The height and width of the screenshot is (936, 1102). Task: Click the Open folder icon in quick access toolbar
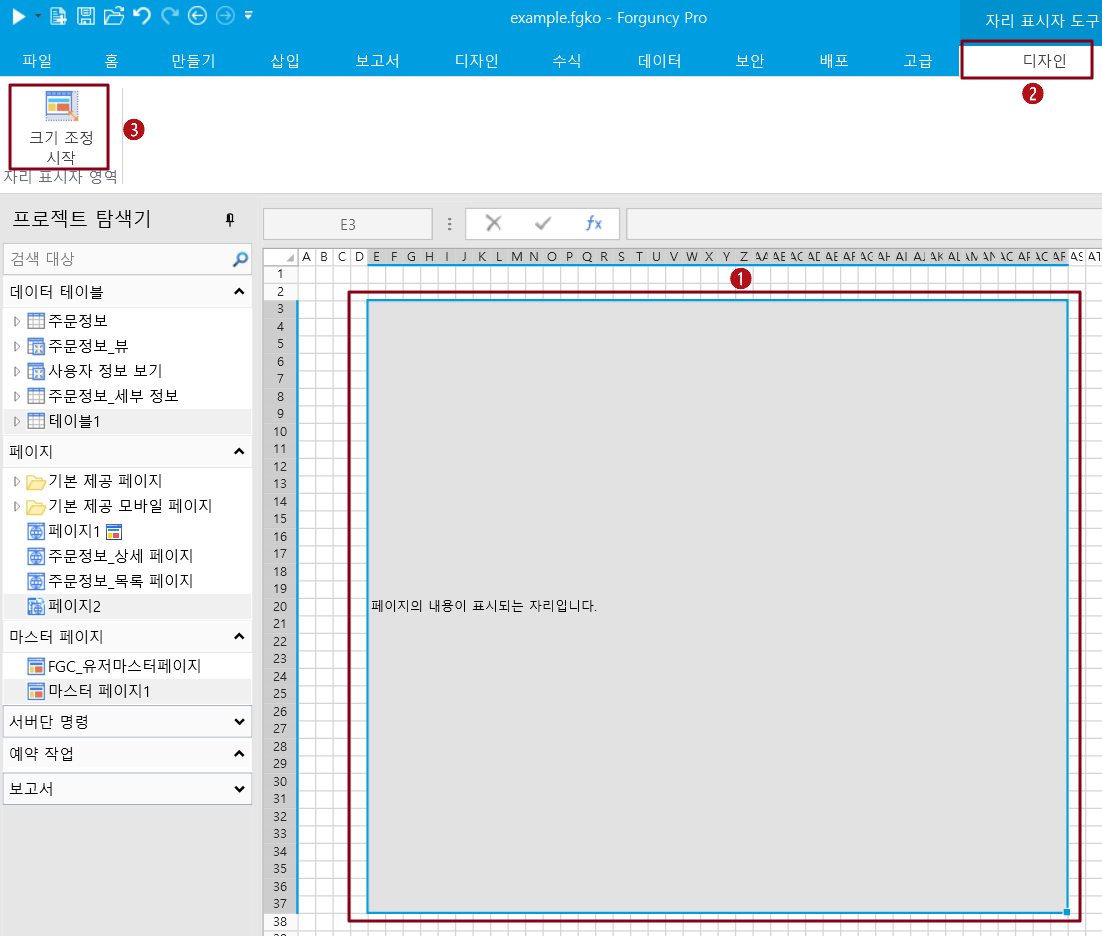(x=114, y=15)
